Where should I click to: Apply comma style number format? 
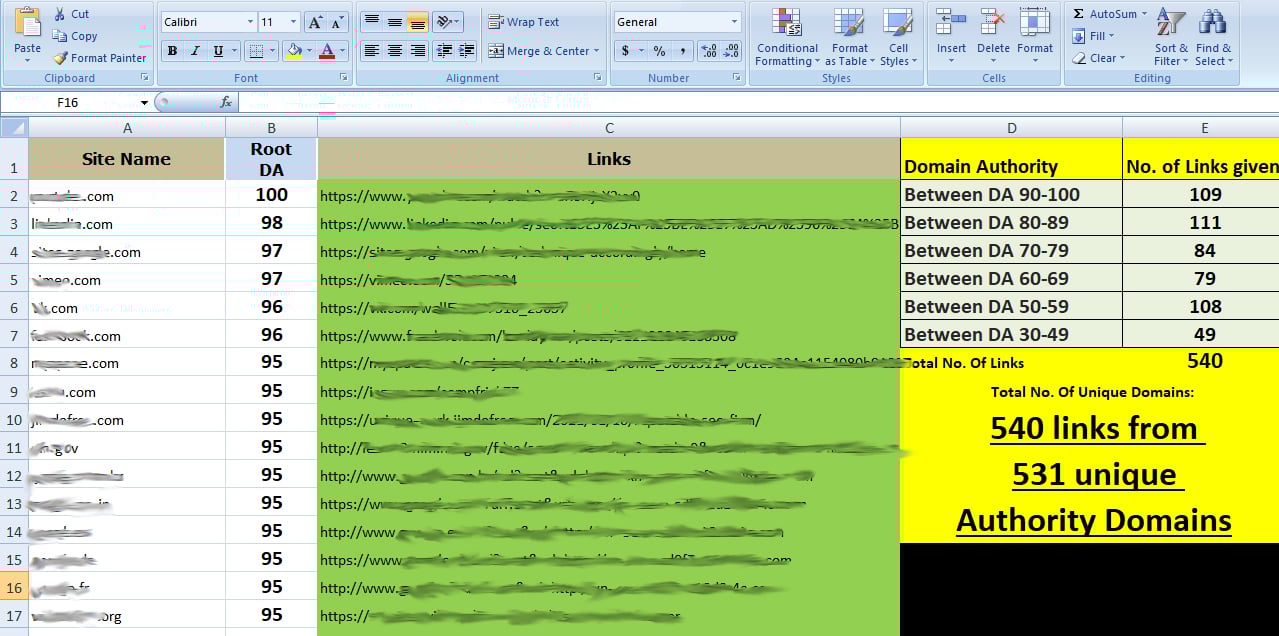(682, 51)
